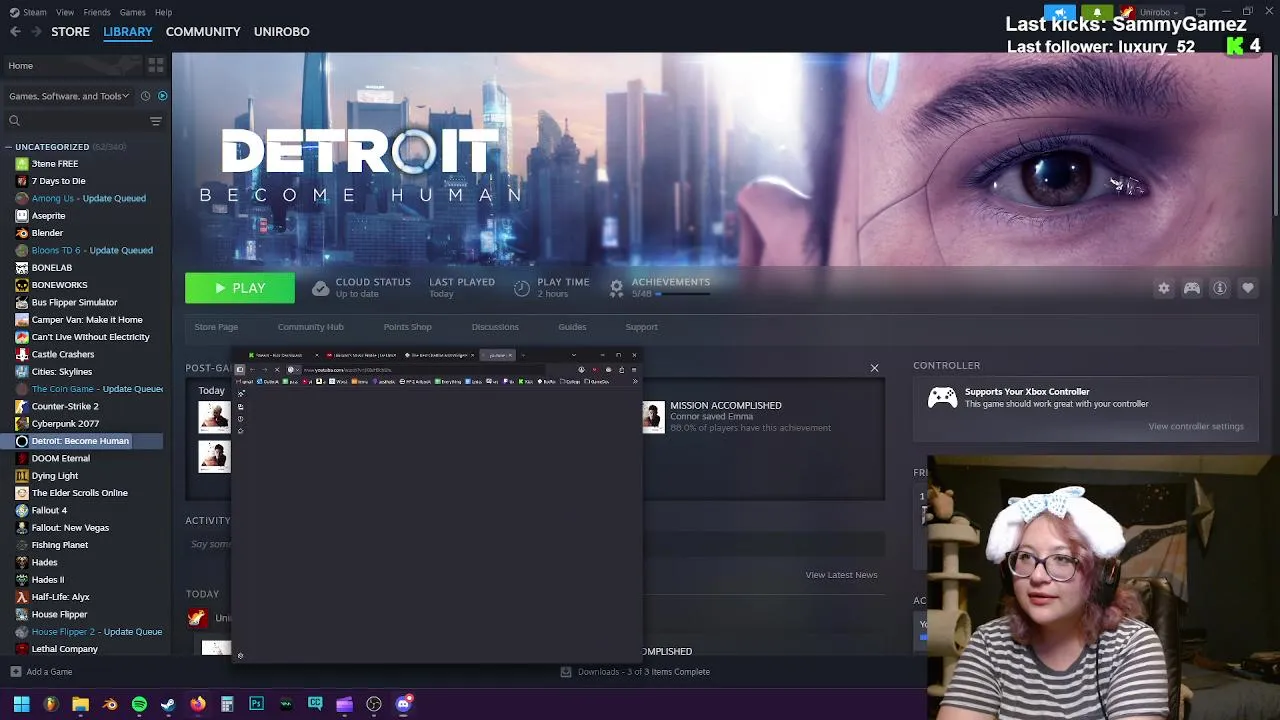Open the Help menu
This screenshot has height=720, width=1280.
coord(163,12)
